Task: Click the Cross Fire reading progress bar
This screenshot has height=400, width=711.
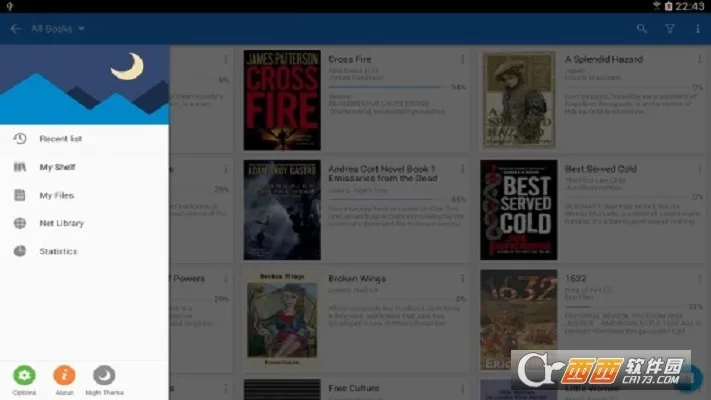Action: tap(386, 87)
